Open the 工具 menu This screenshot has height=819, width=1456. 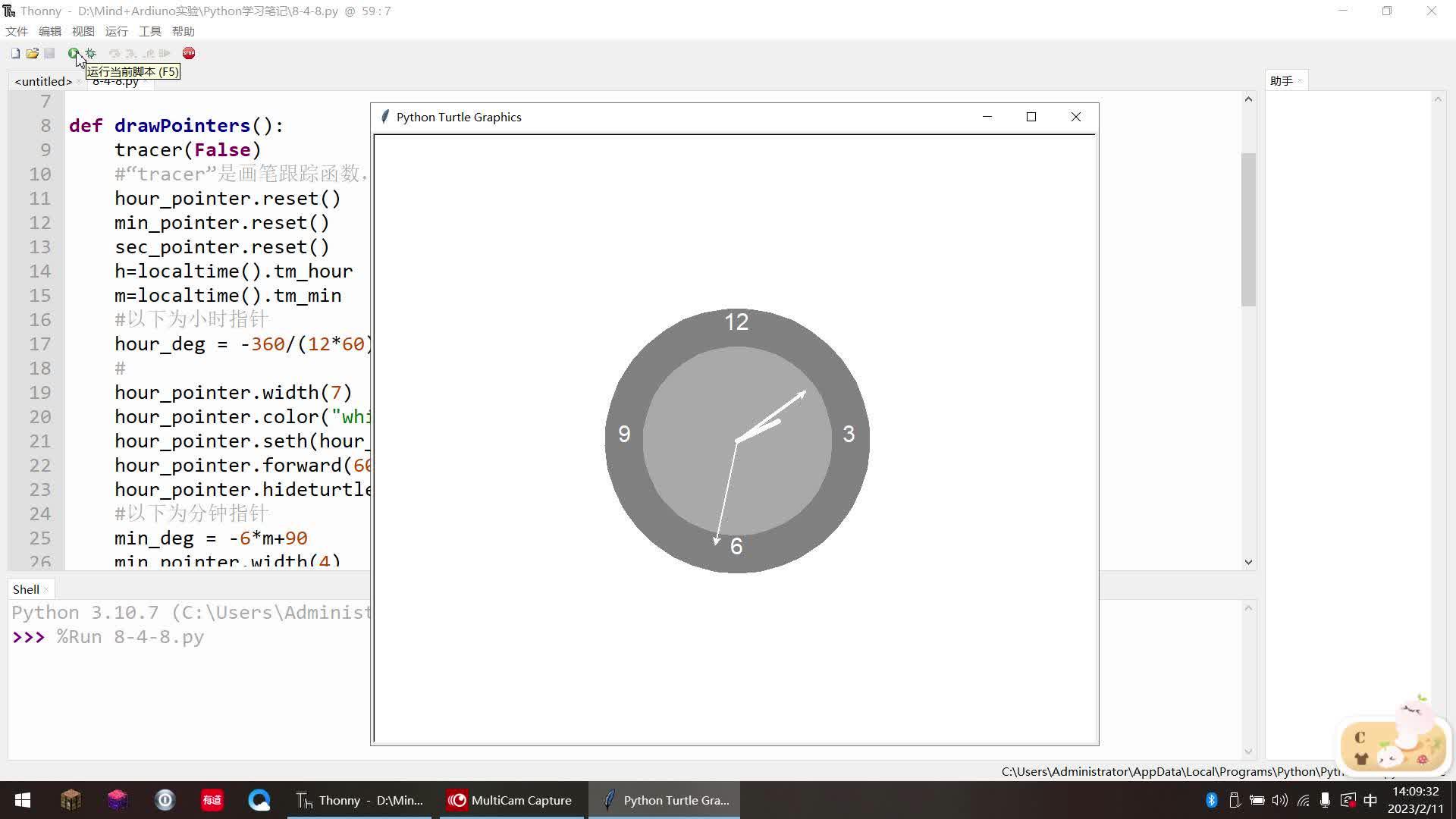pyautogui.click(x=149, y=31)
